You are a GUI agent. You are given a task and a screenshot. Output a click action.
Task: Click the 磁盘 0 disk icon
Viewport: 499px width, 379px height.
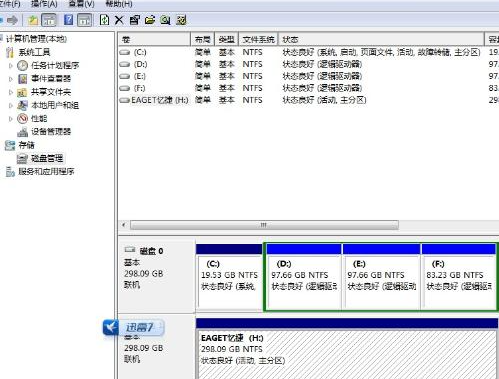(129, 250)
